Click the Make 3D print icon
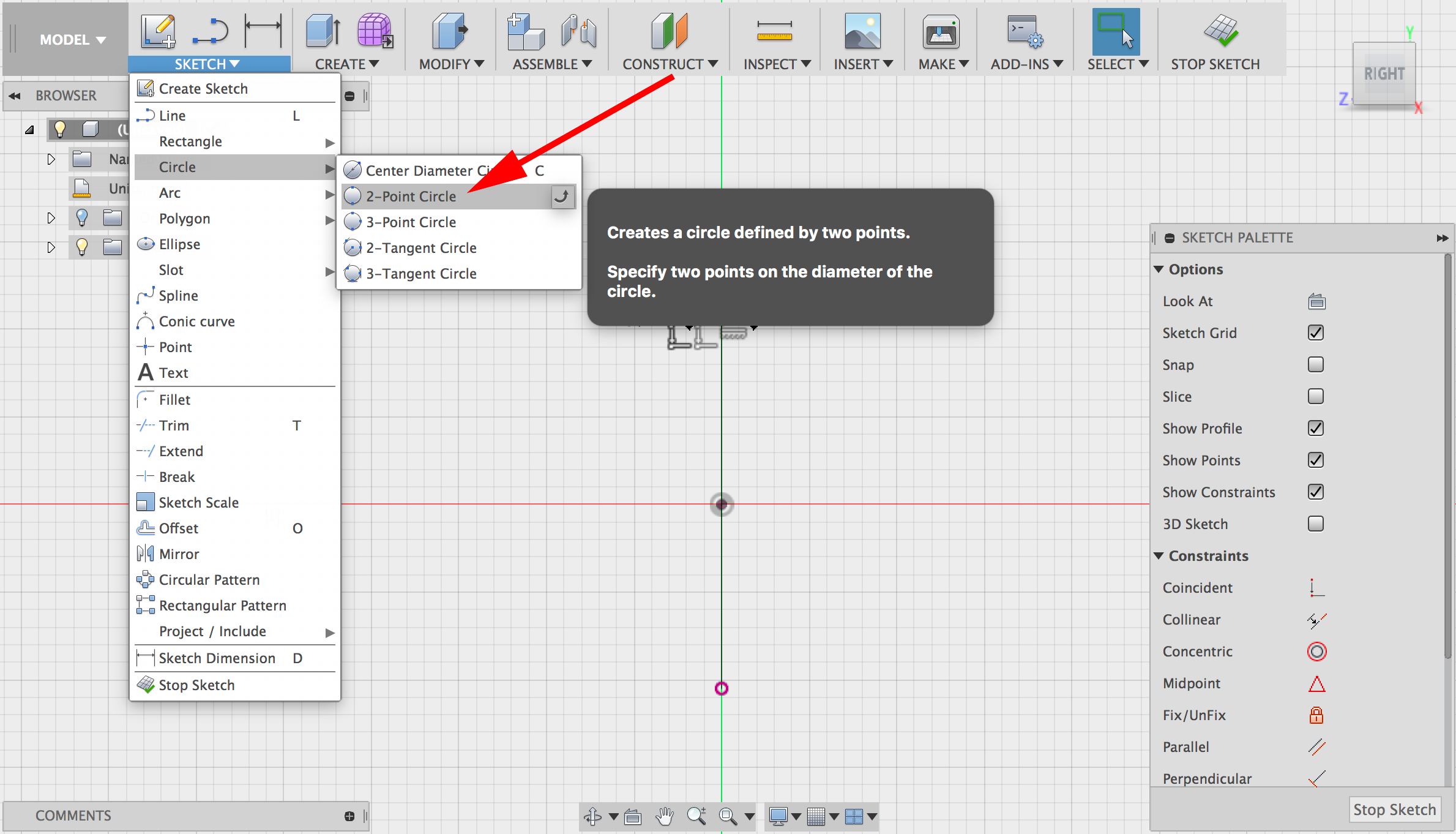 941,32
